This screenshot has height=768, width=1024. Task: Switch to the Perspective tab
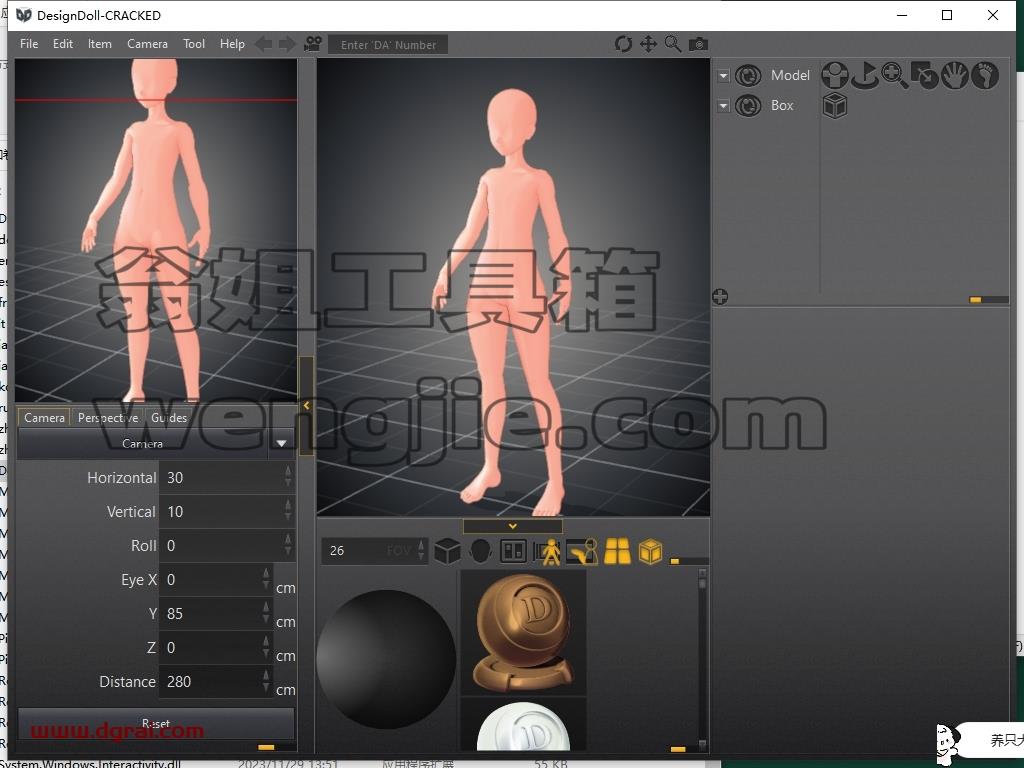(x=108, y=417)
